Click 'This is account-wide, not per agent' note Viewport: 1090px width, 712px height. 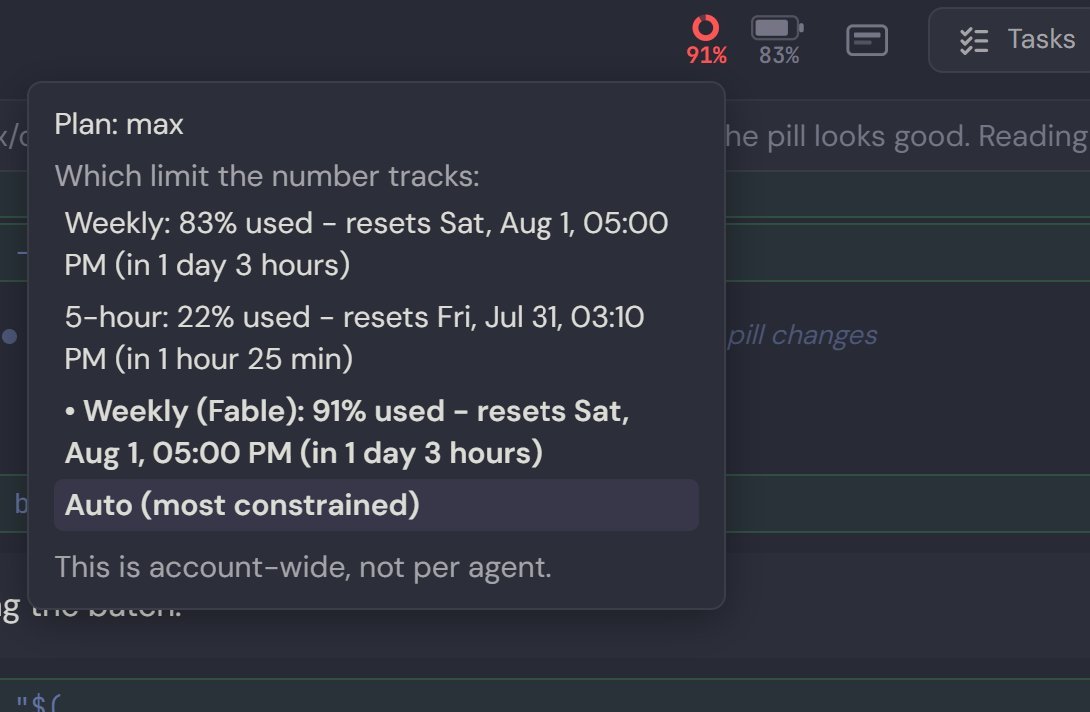point(303,567)
